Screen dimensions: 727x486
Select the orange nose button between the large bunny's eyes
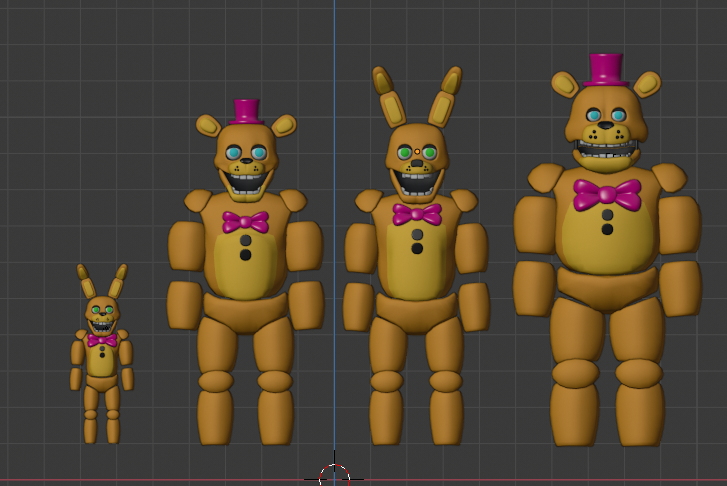[417, 152]
